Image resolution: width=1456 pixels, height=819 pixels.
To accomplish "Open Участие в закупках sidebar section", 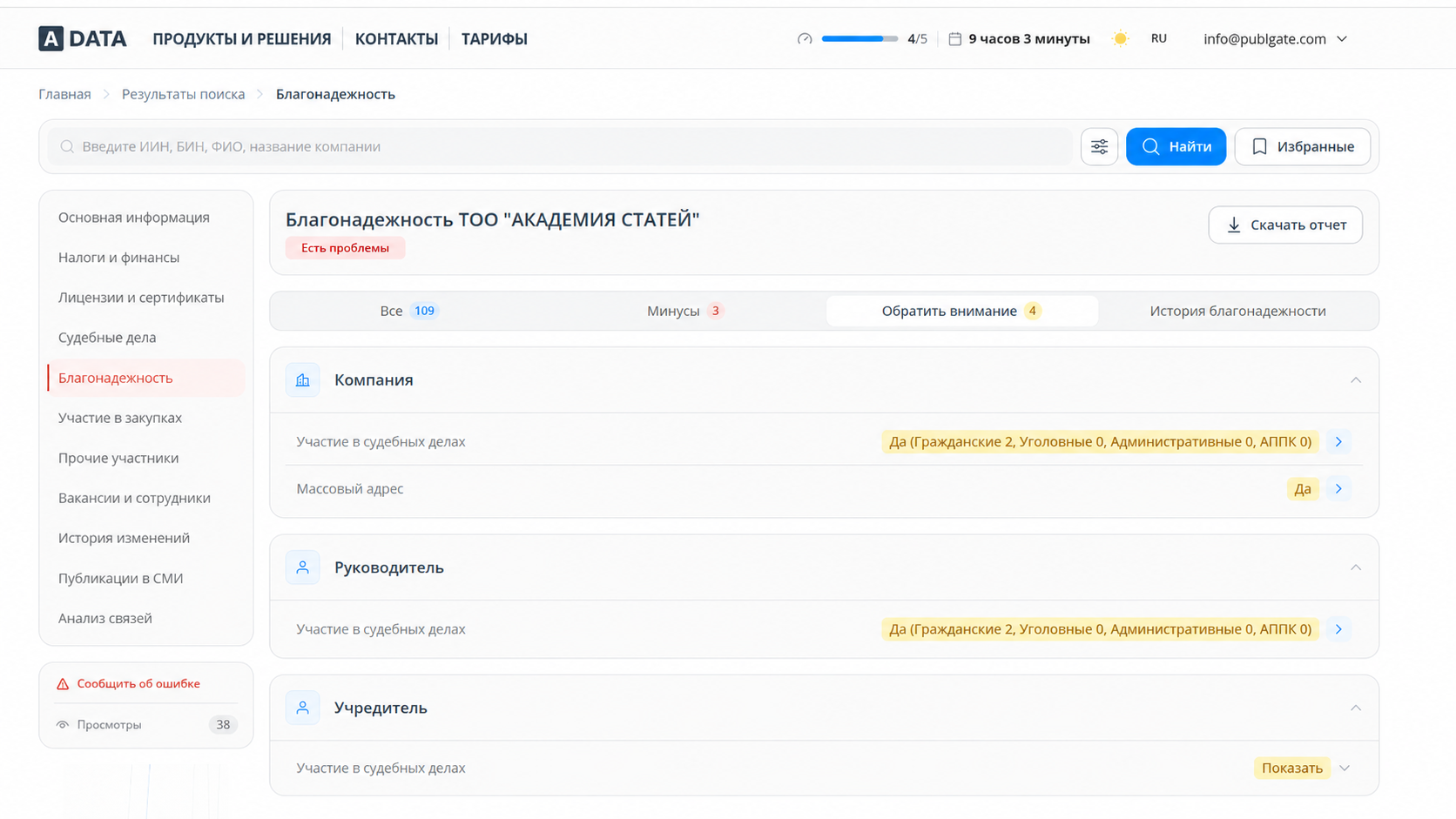I will click(120, 418).
